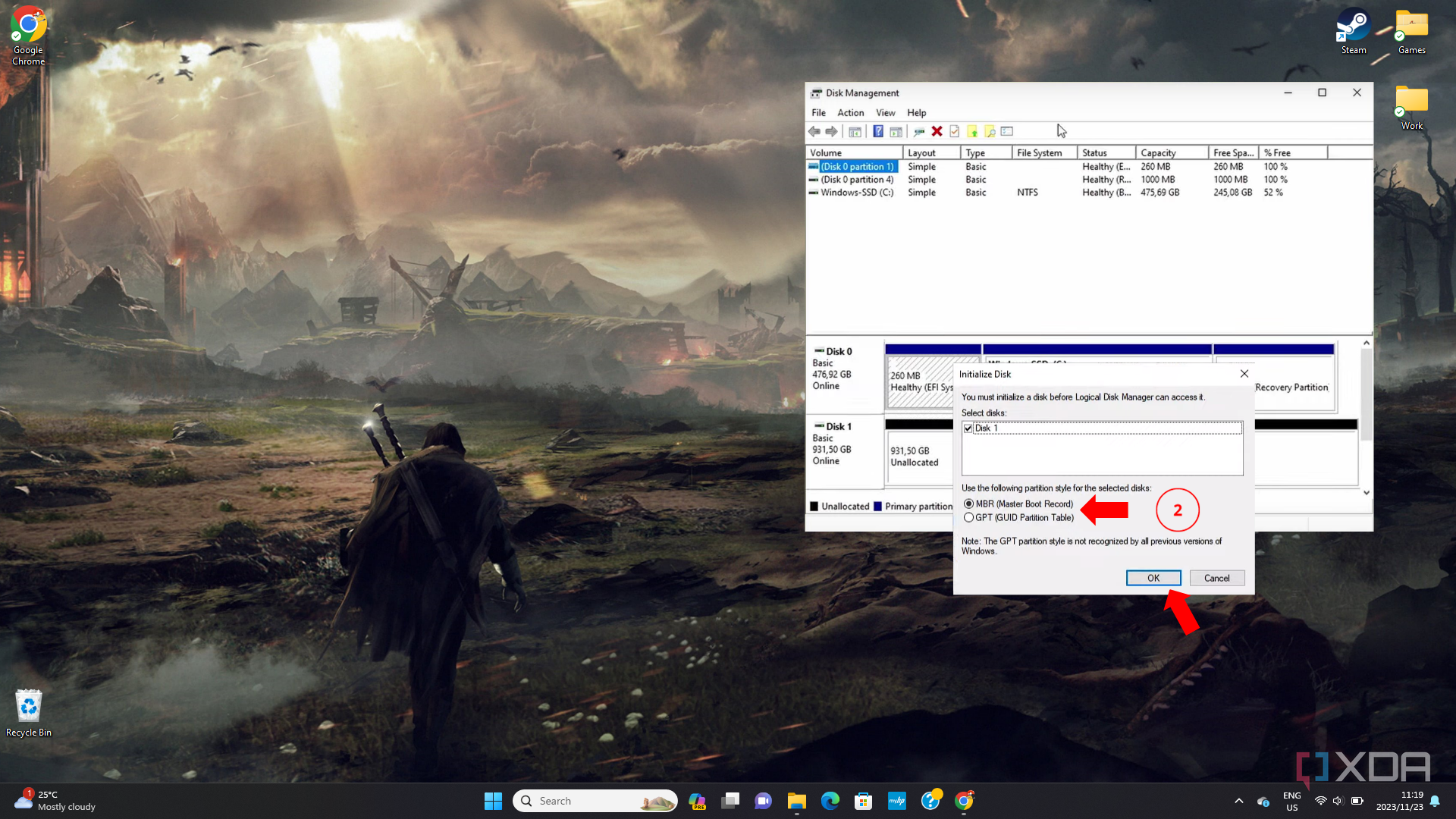Open the Help menu
1456x819 pixels.
click(x=917, y=113)
